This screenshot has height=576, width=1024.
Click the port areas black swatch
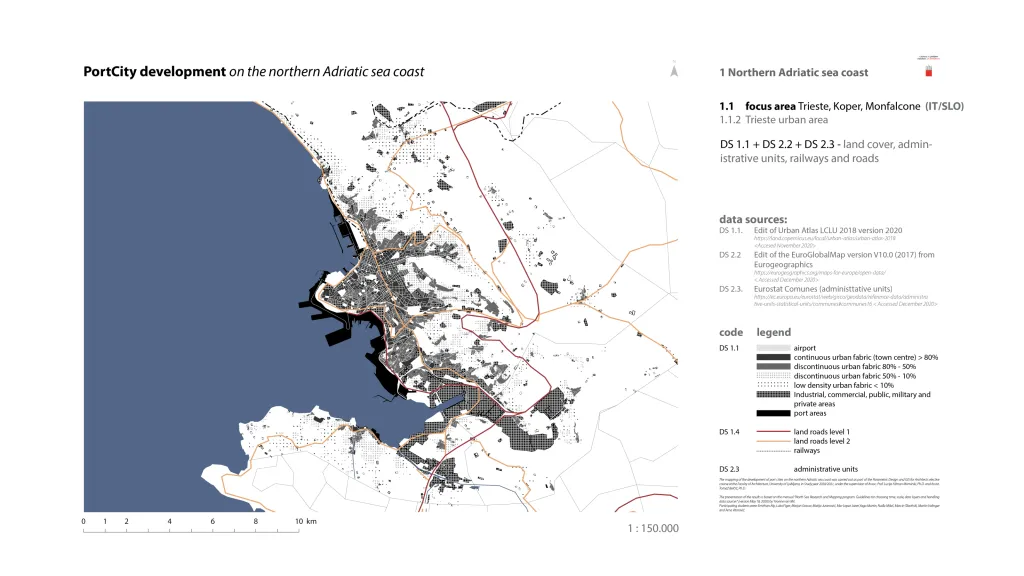click(773, 413)
